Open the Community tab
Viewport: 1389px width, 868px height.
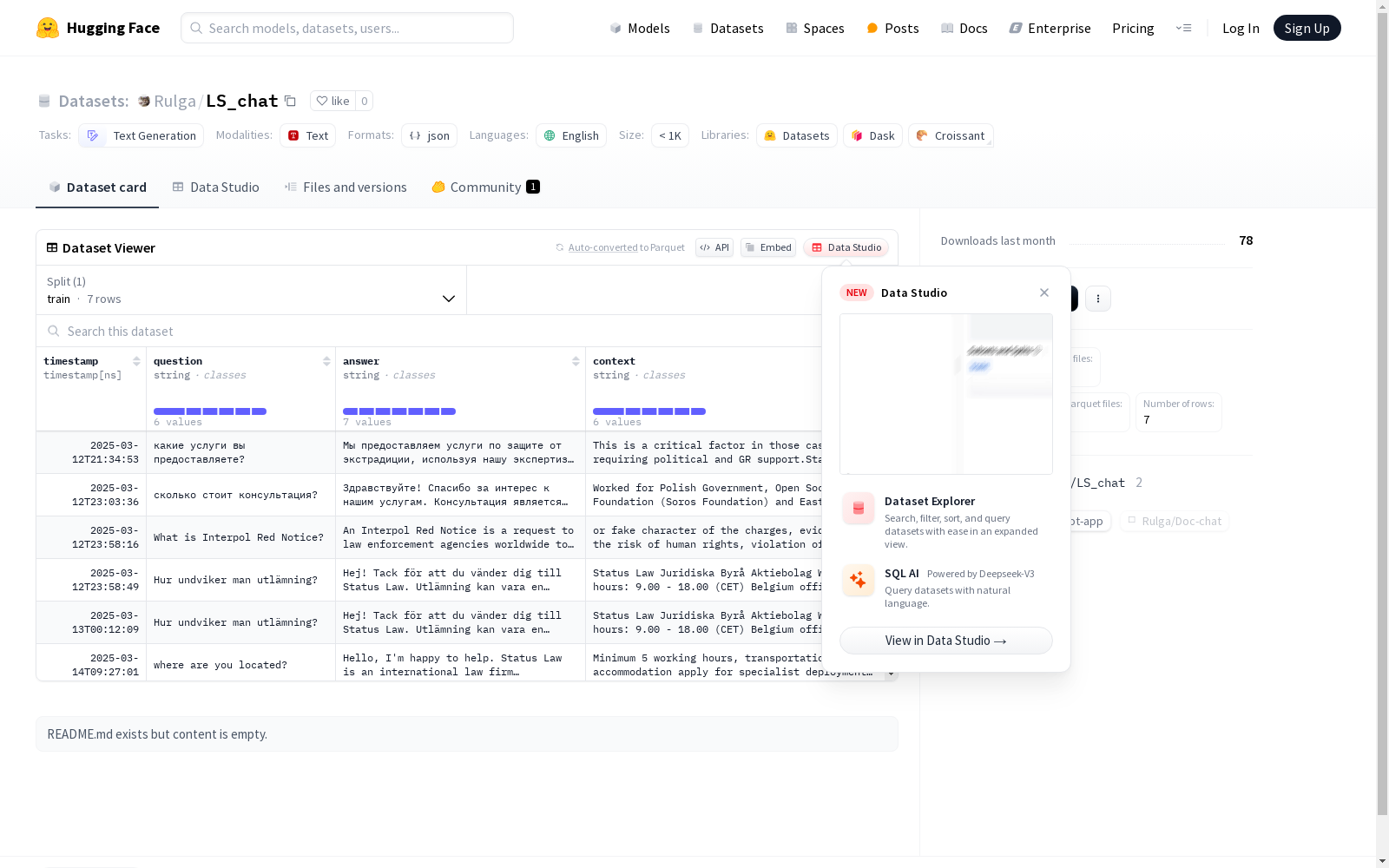[x=486, y=187]
